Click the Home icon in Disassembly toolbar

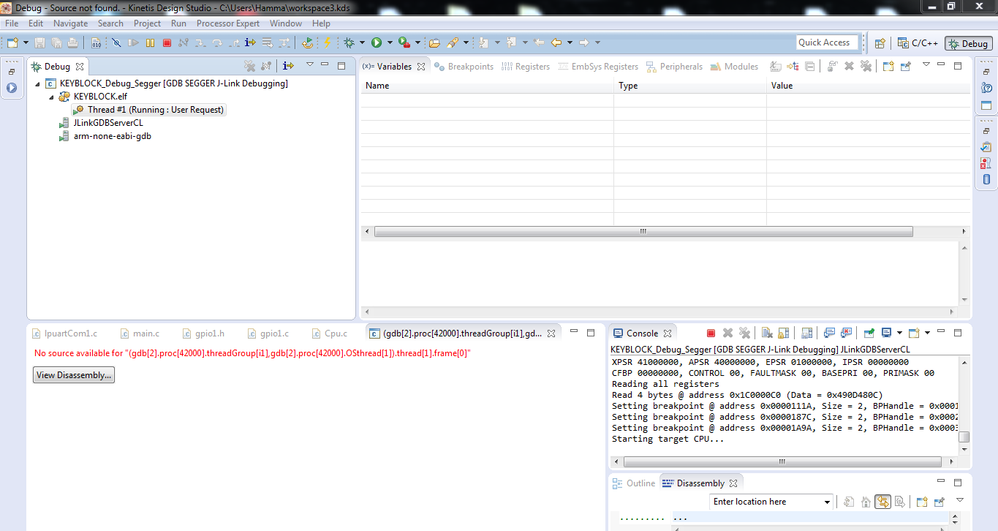pyautogui.click(x=866, y=502)
